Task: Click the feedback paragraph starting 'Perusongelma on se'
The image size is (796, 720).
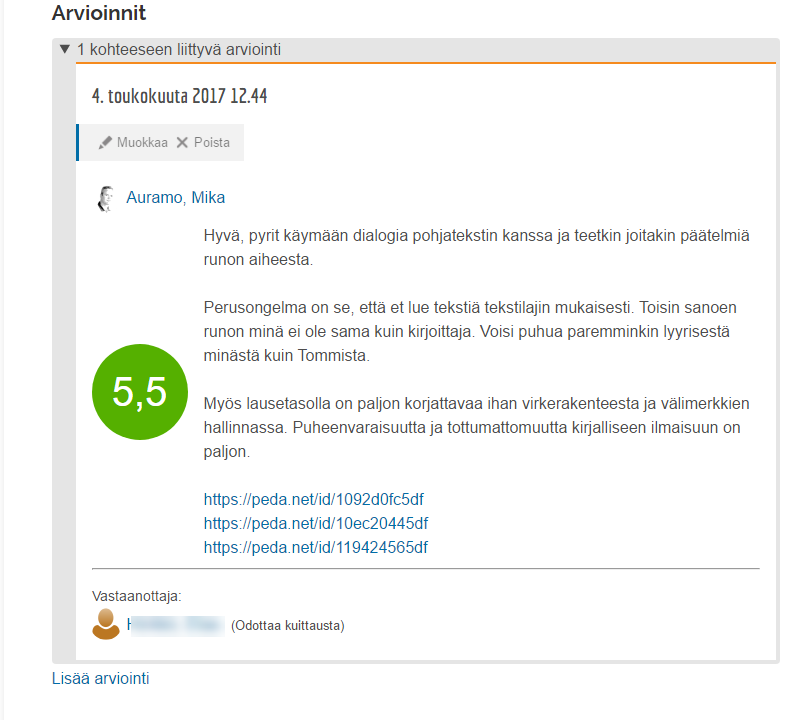Action: click(x=470, y=331)
